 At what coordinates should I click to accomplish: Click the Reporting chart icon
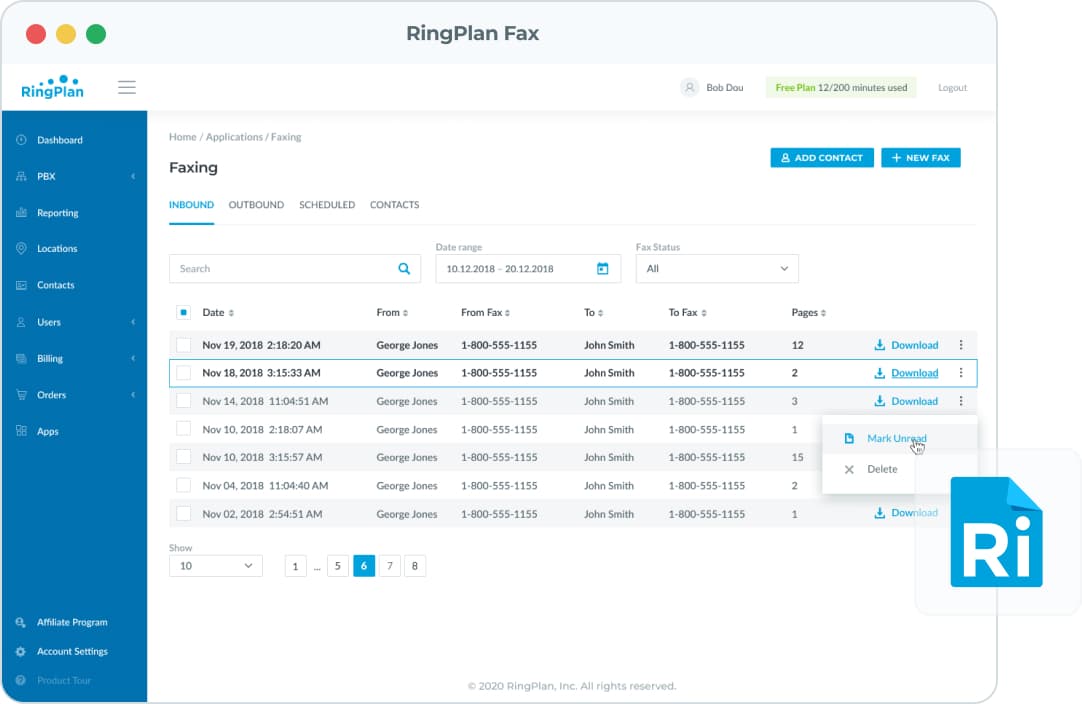pyautogui.click(x=21, y=213)
